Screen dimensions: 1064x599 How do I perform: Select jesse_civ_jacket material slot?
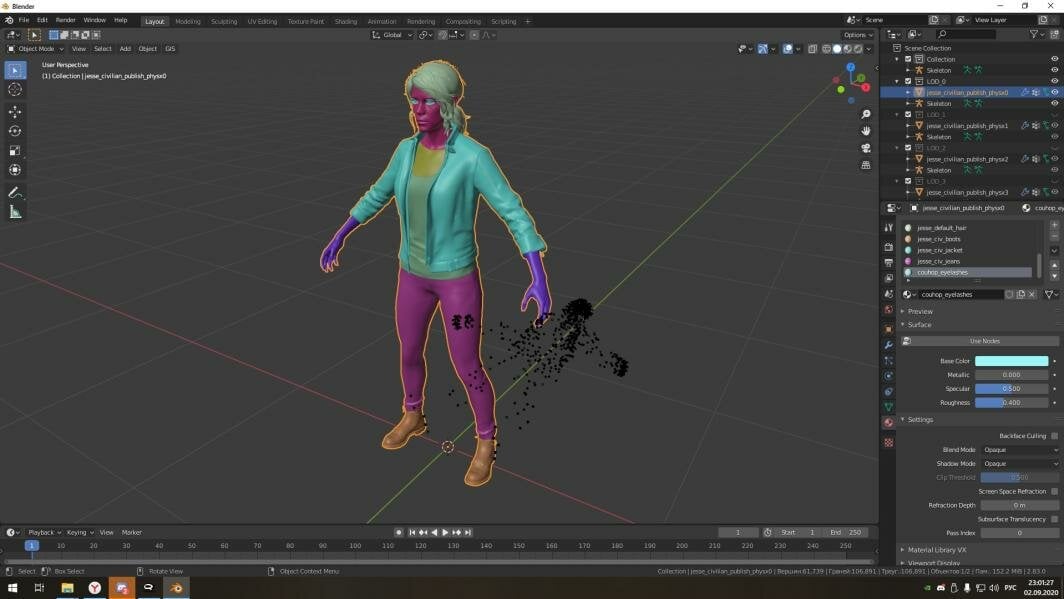[967, 250]
